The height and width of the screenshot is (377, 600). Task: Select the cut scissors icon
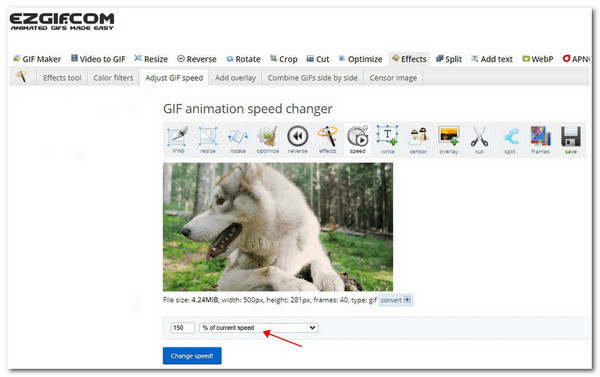click(x=479, y=139)
